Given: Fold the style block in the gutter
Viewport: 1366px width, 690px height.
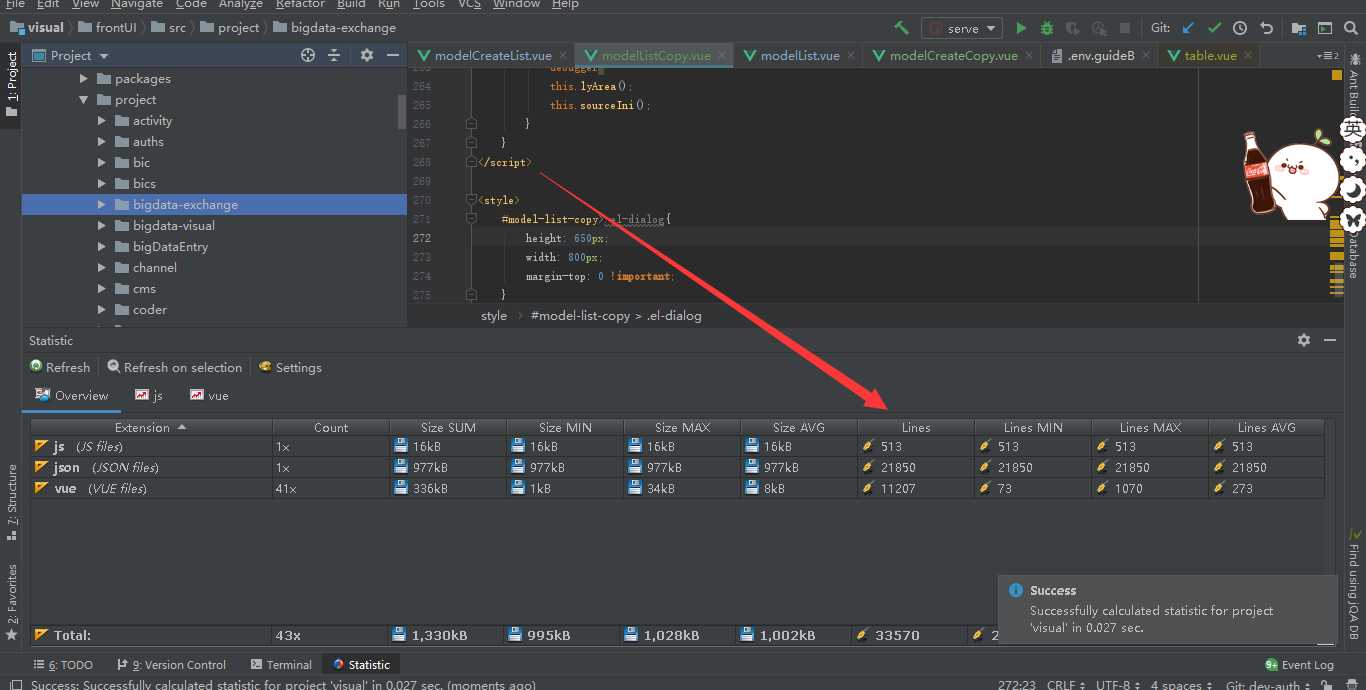Looking at the screenshot, I should pos(471,200).
